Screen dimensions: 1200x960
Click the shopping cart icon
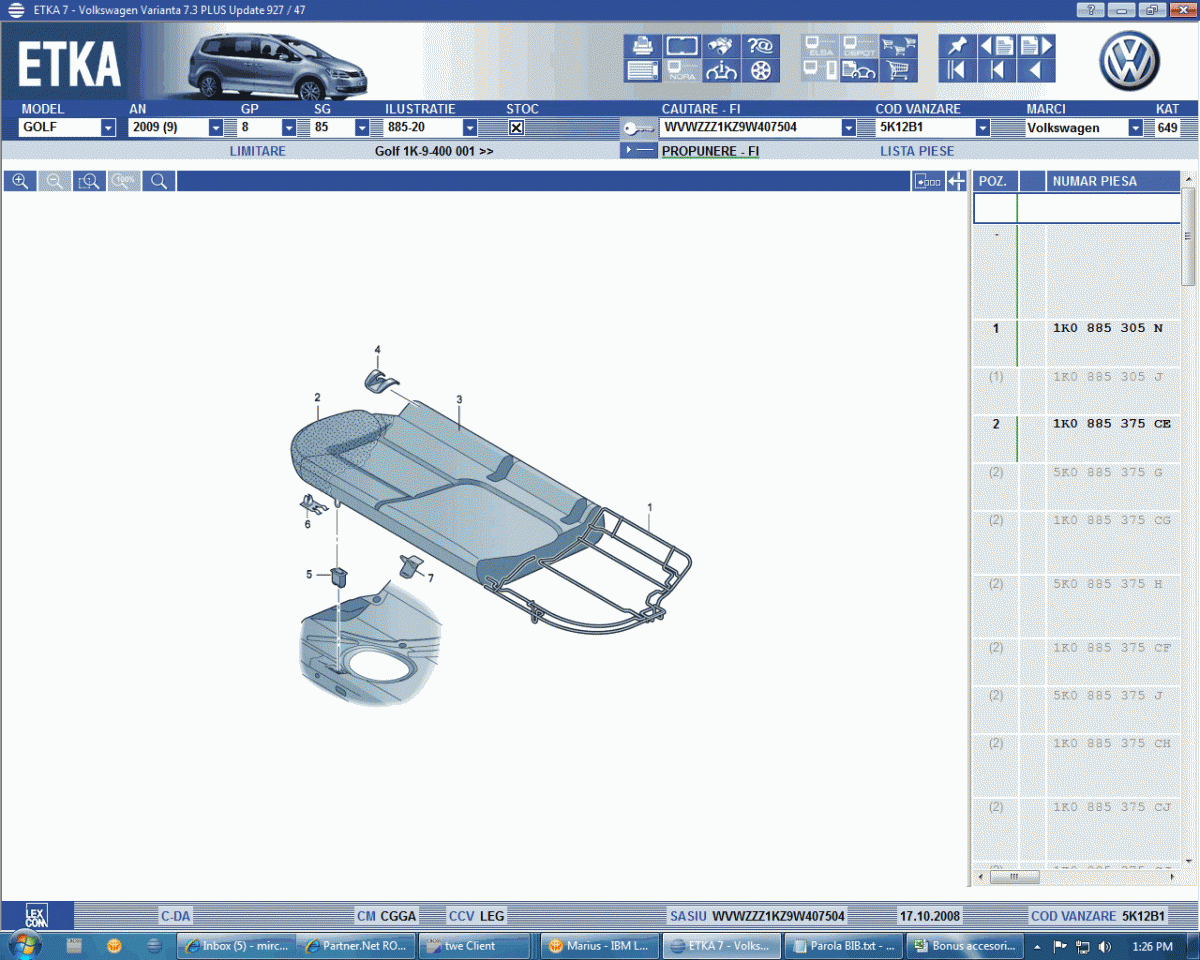click(899, 71)
